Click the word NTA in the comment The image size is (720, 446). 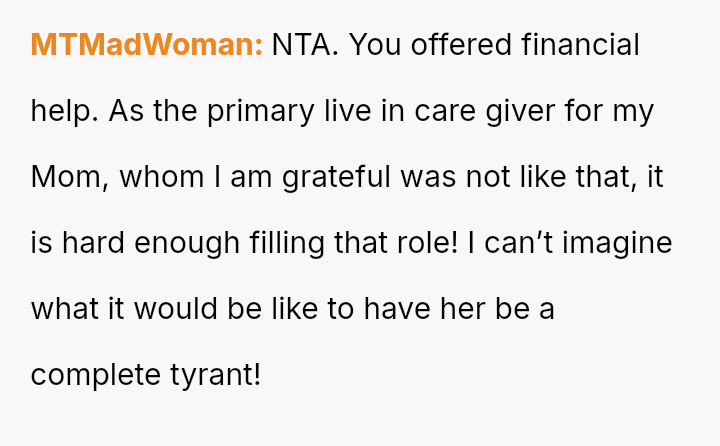tap(305, 45)
